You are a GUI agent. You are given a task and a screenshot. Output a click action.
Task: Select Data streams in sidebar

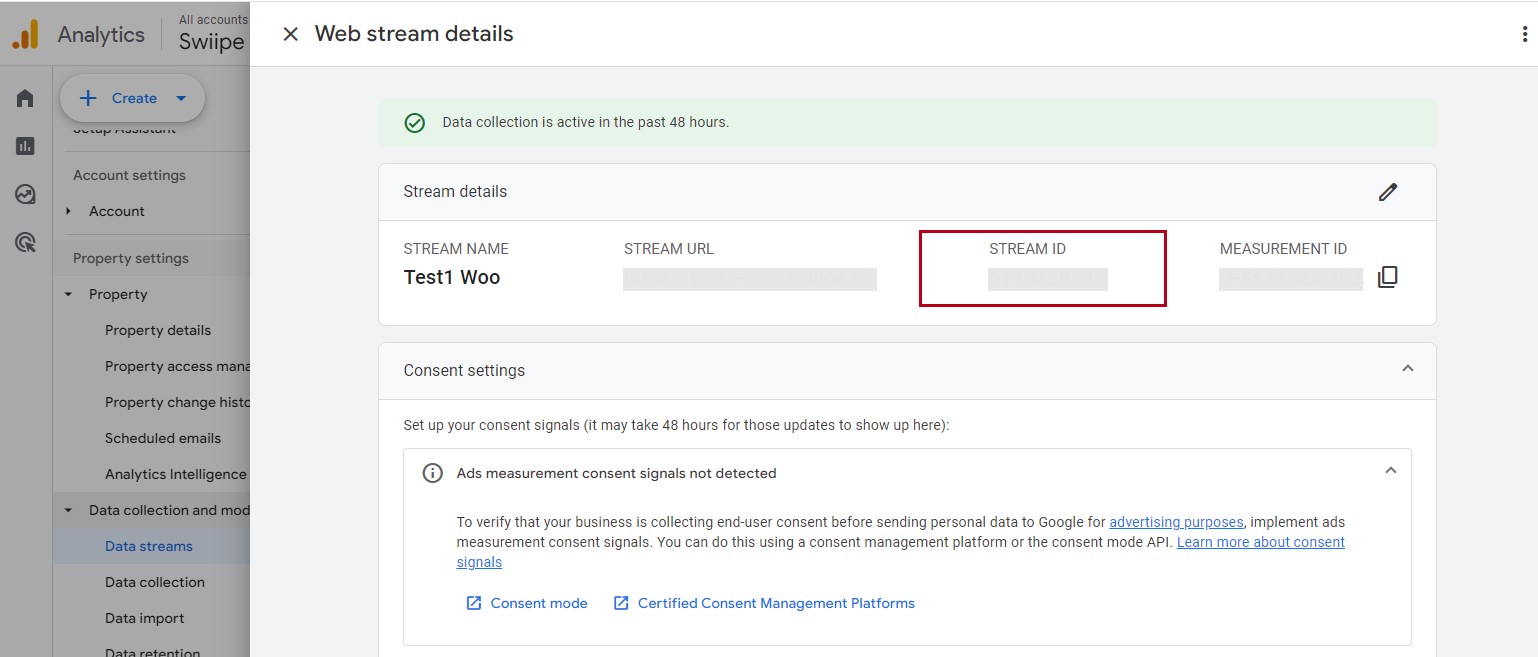tap(149, 546)
